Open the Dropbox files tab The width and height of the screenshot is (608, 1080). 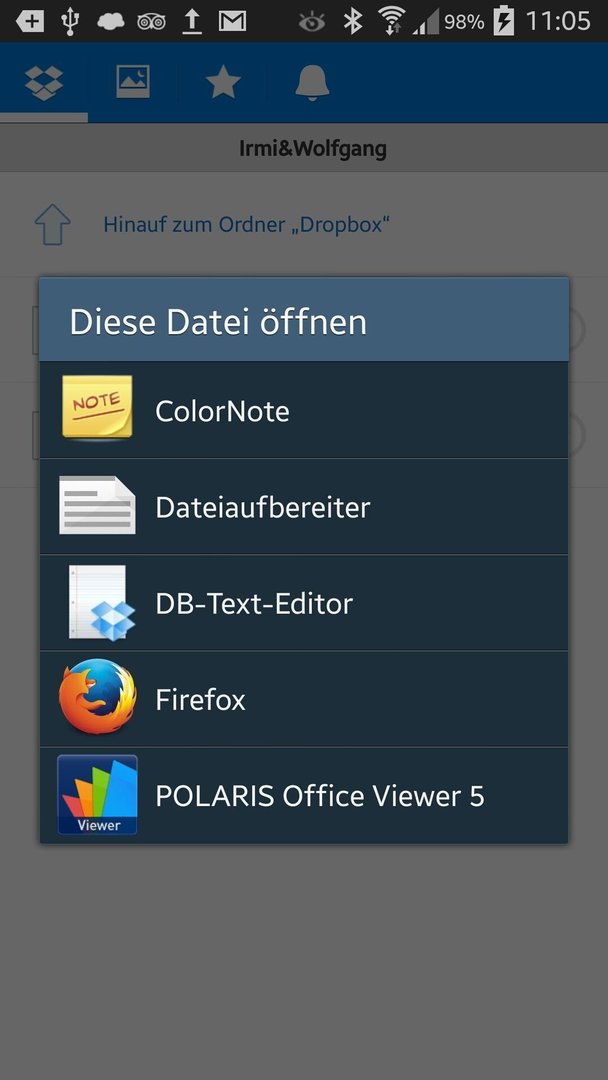pyautogui.click(x=44, y=83)
